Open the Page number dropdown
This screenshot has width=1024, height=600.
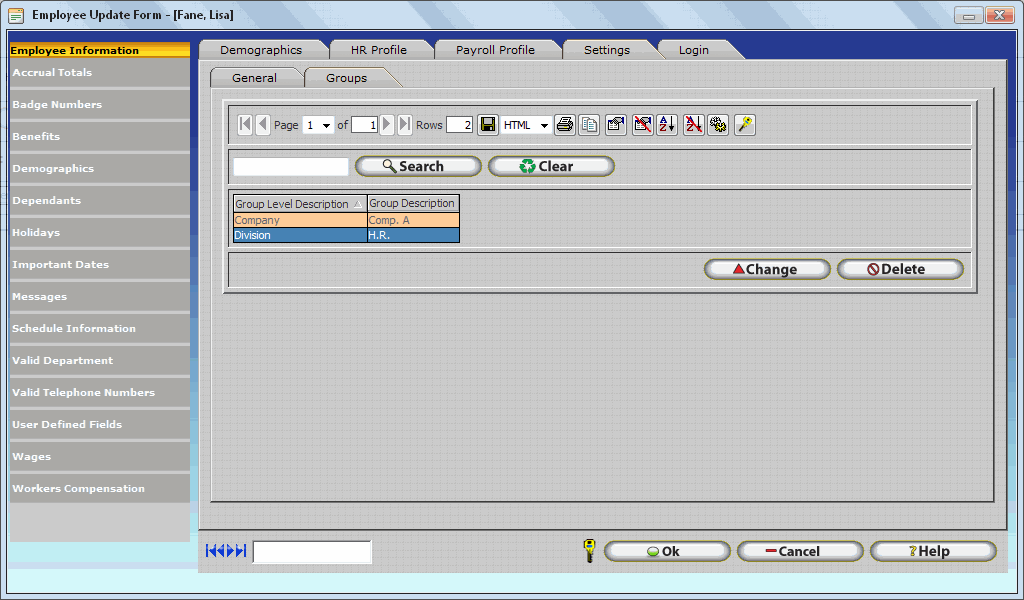327,126
